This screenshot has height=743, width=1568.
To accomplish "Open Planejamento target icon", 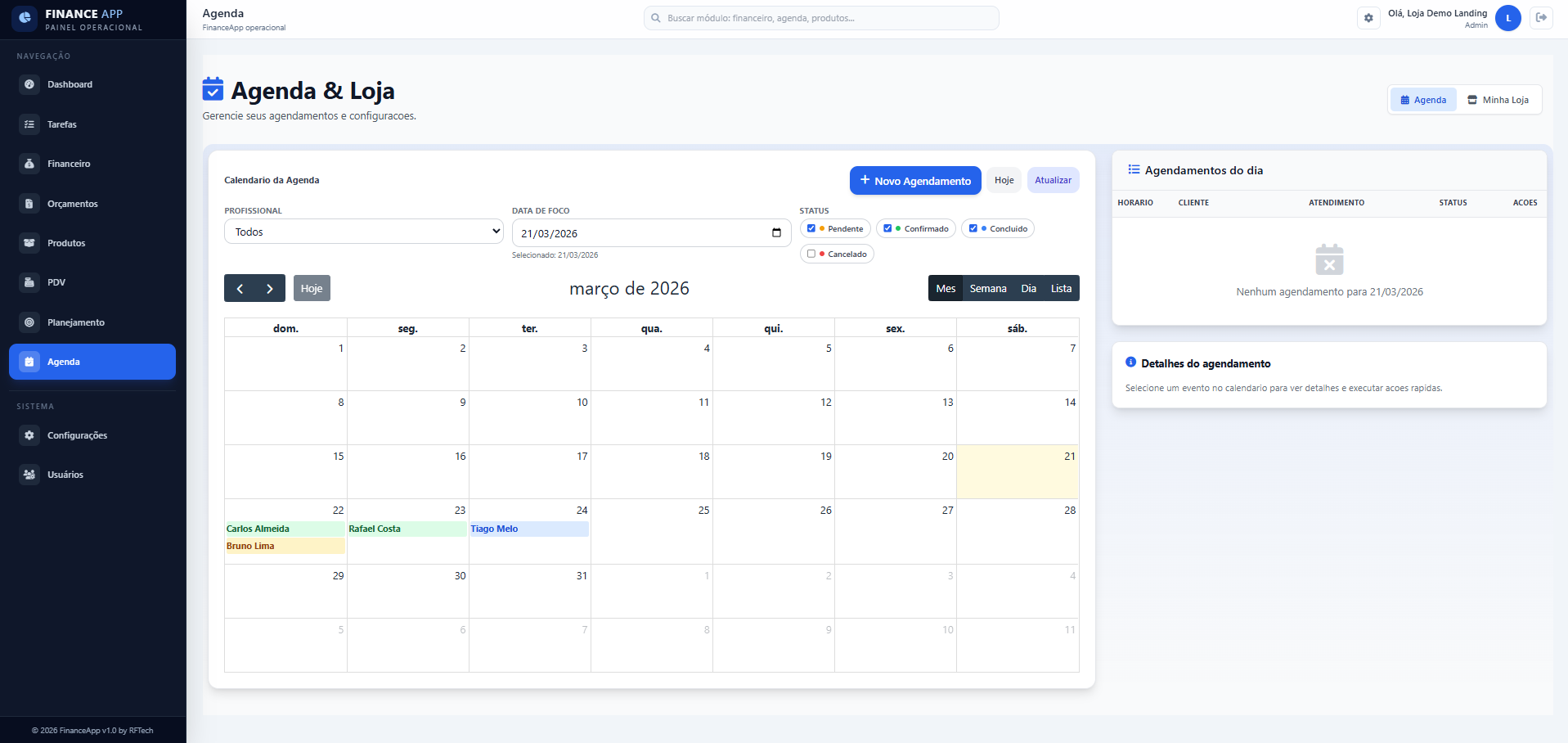I will [29, 322].
